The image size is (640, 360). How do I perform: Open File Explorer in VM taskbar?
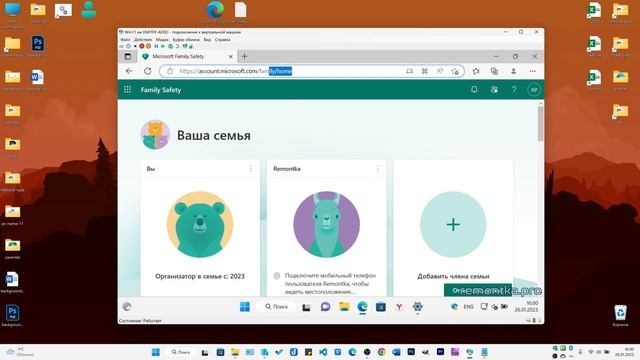(x=344, y=307)
